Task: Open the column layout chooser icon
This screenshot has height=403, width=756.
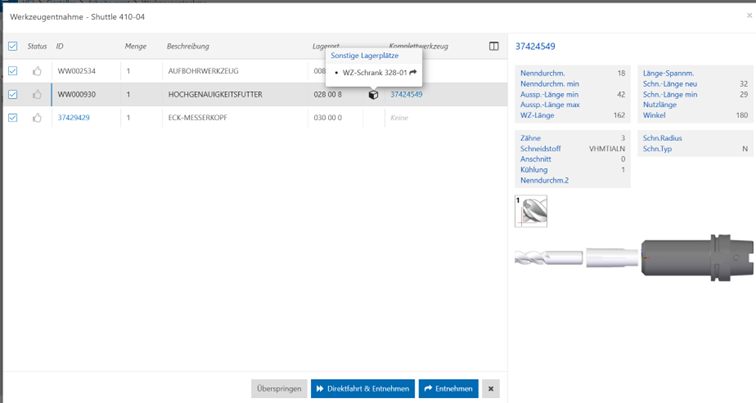Action: (x=493, y=46)
